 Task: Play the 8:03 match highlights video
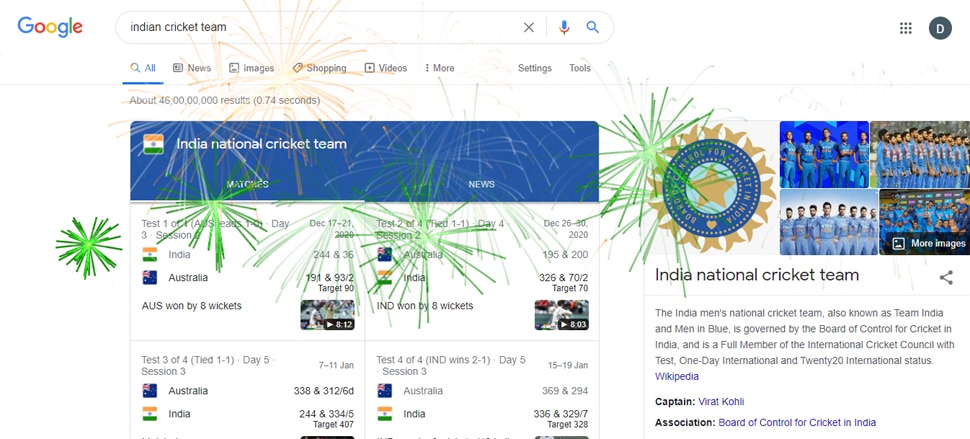[561, 315]
